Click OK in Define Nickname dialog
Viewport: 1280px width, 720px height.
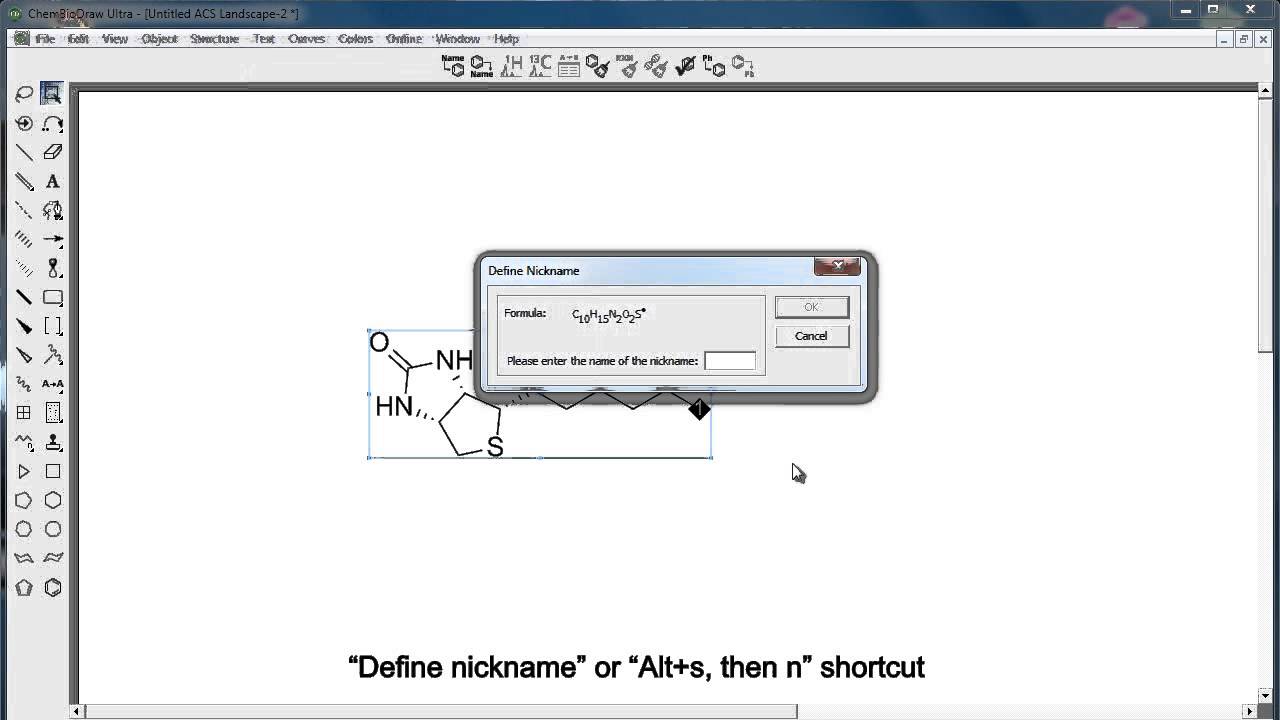(x=811, y=307)
